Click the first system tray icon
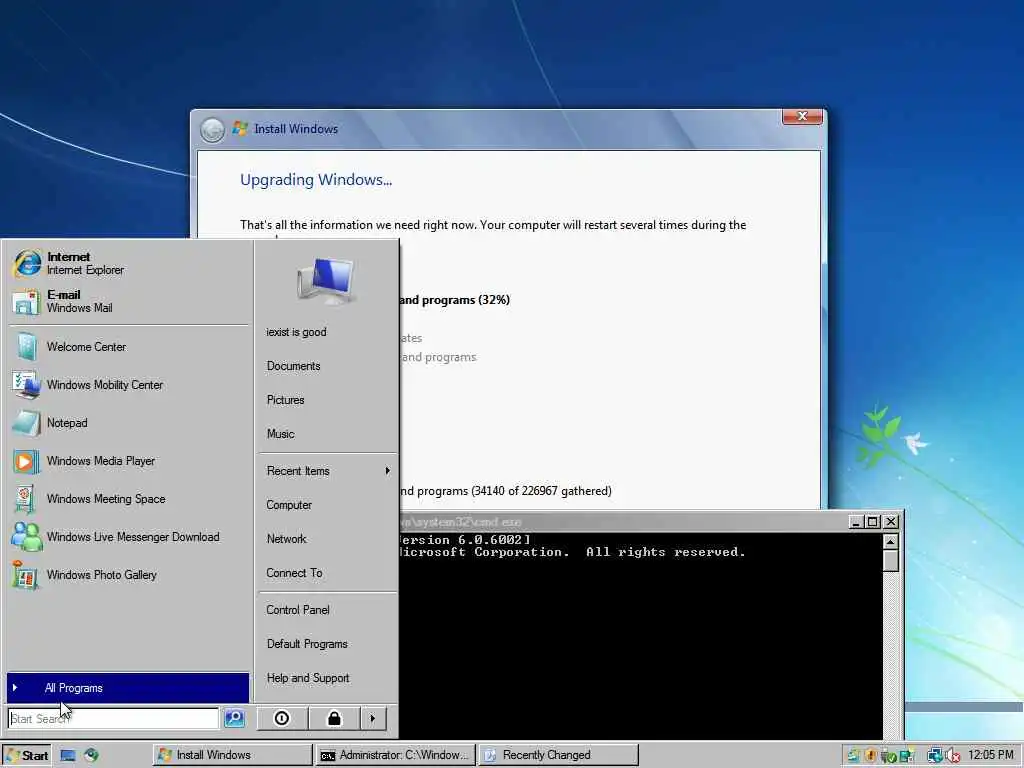The height and width of the screenshot is (768, 1024). tap(854, 756)
